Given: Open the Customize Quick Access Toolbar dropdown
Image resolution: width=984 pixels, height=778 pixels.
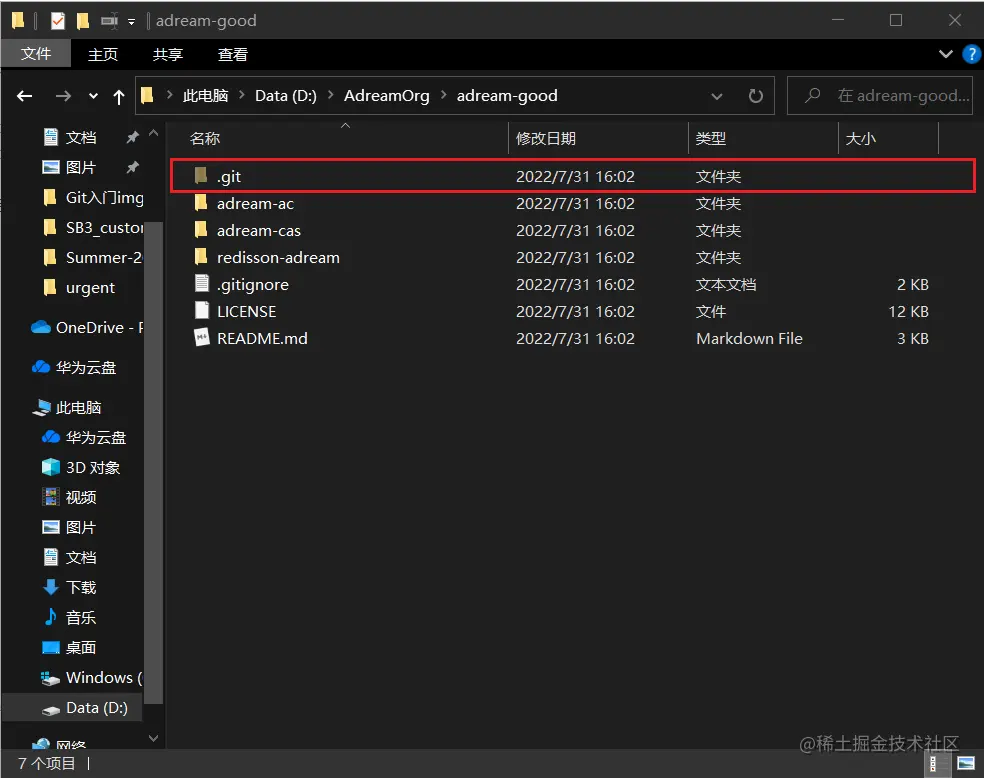Looking at the screenshot, I should [131, 21].
